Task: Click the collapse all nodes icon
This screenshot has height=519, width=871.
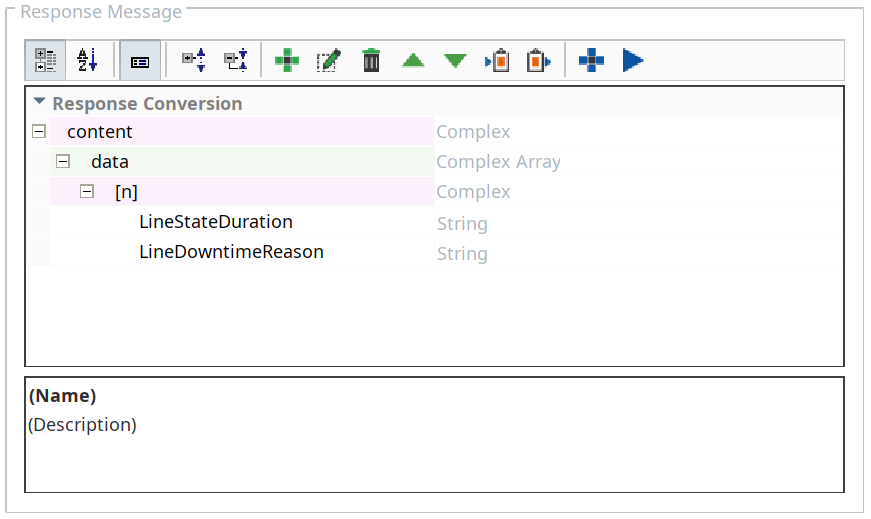Action: (x=236, y=61)
